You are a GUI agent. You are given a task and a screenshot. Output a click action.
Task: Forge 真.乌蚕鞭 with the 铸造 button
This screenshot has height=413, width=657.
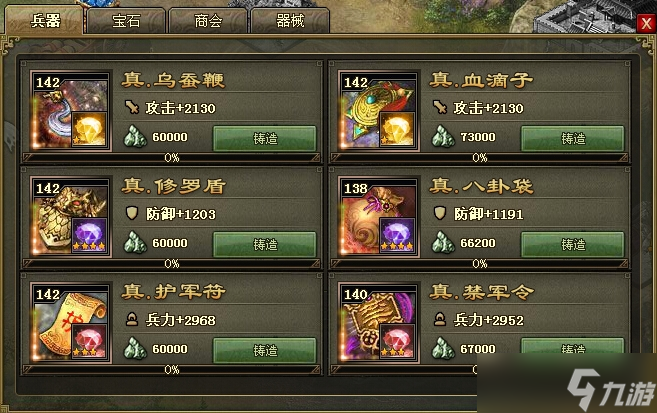point(265,138)
